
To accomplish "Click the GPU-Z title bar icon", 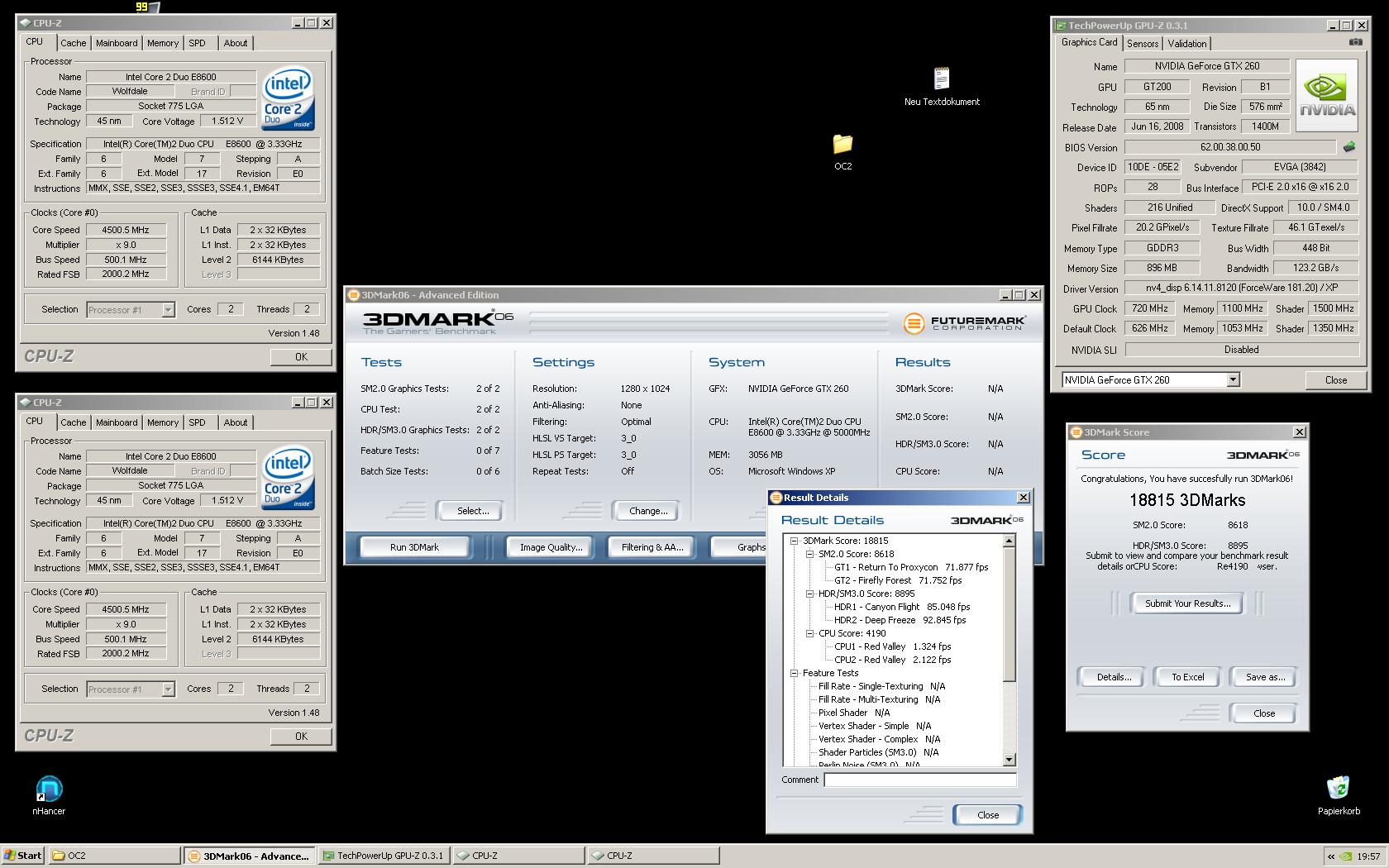I will click(x=1060, y=26).
